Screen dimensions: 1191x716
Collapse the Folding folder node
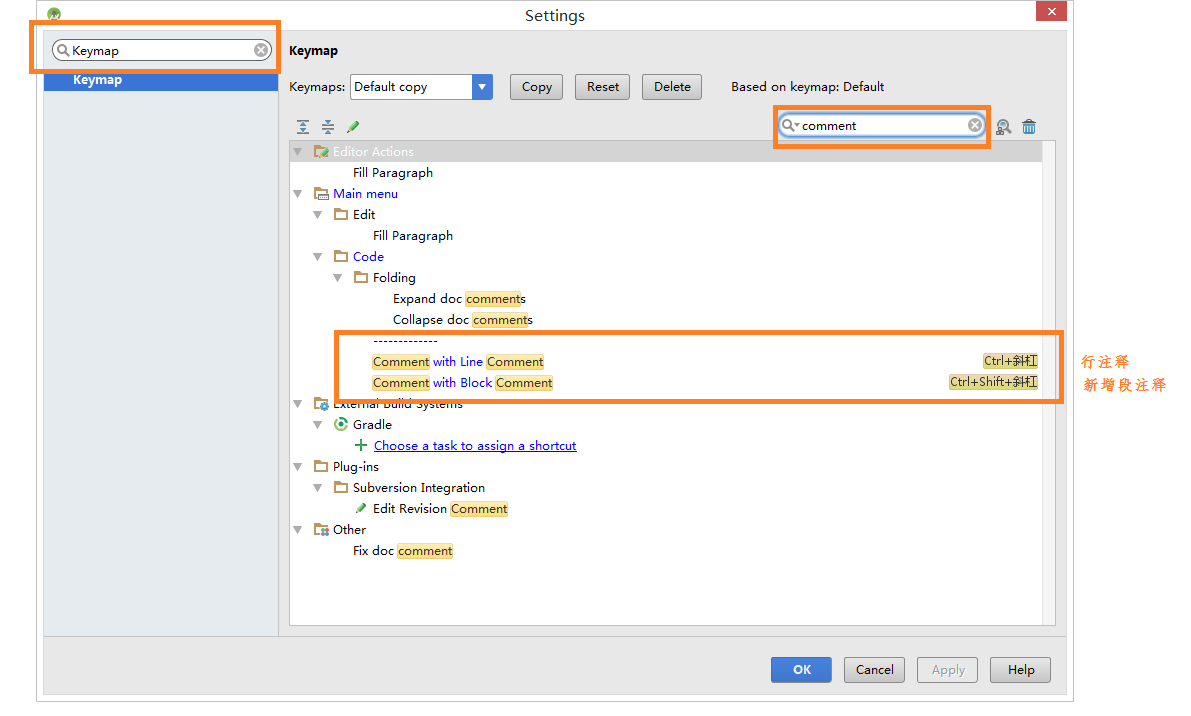338,278
